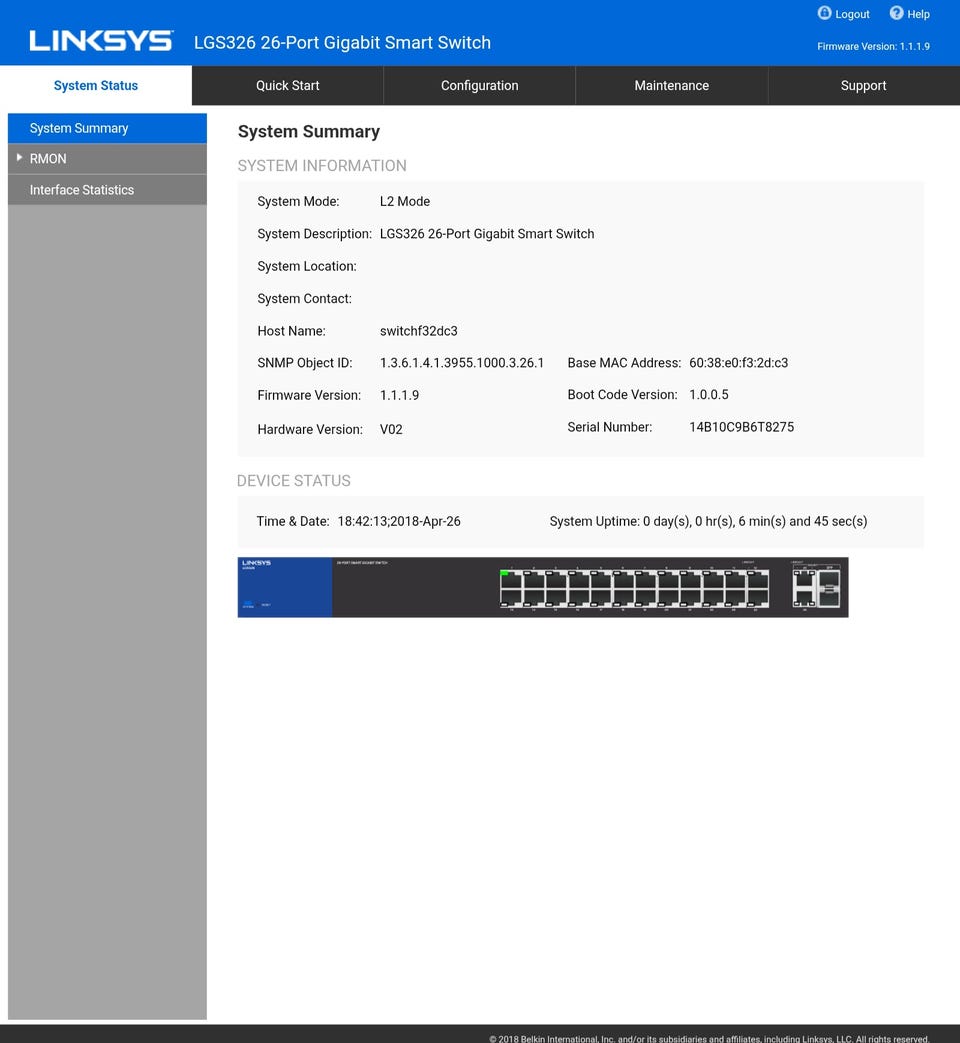The image size is (960, 1043).
Task: Click the Base MAC Address value 60:38:e0:f3:2d:c3
Action: pyautogui.click(x=738, y=363)
